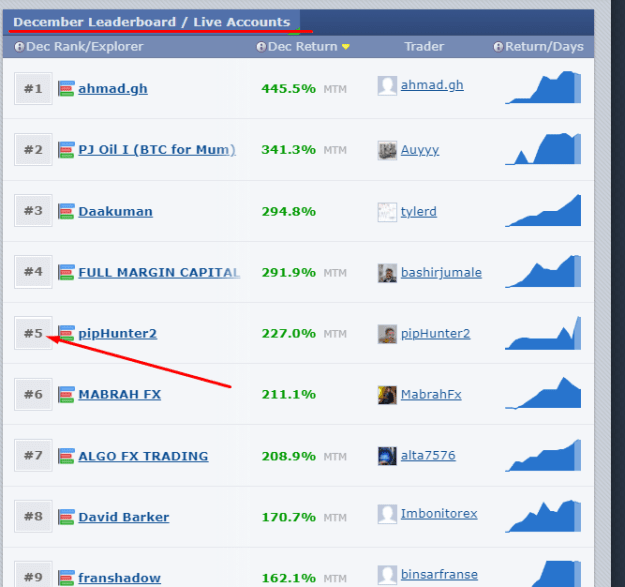Viewport: 625px width, 587px height.
Task: Open David Barker account link
Action: pos(124,517)
